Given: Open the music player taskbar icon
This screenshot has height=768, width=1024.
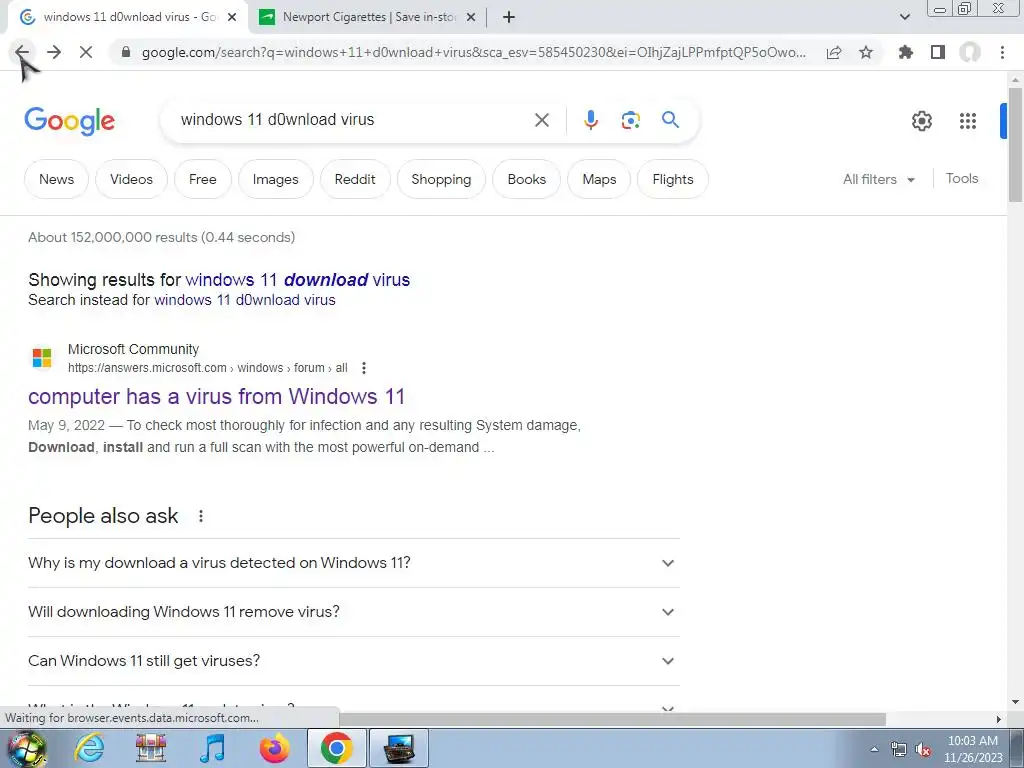Looking at the screenshot, I should 212,748.
